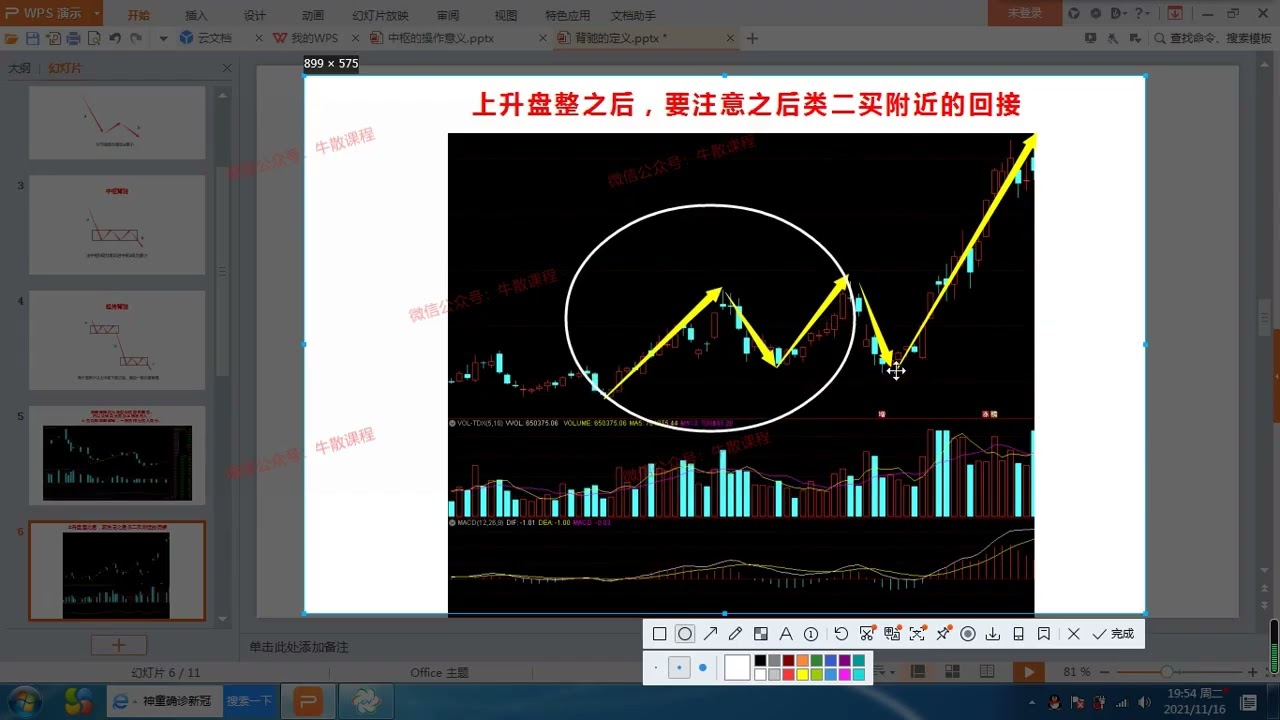Viewport: 1280px width, 720px height.
Task: Click the undo arrow in quick access toolbar
Action: (x=115, y=38)
